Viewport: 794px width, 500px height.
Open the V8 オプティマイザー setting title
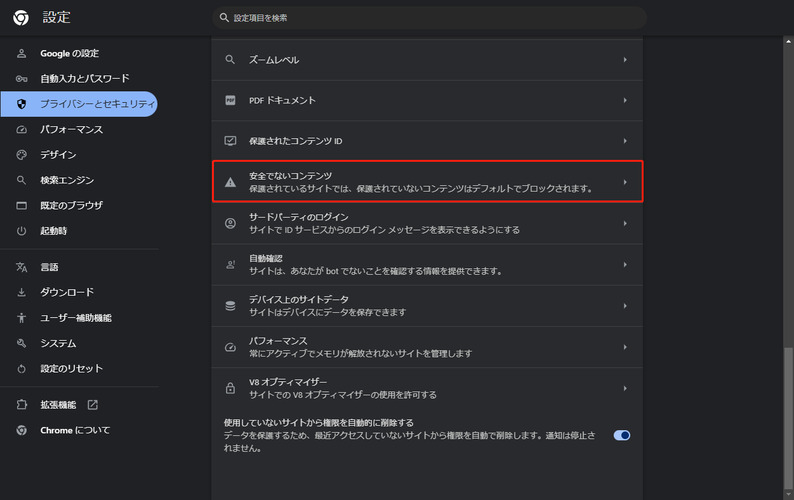[288, 382]
